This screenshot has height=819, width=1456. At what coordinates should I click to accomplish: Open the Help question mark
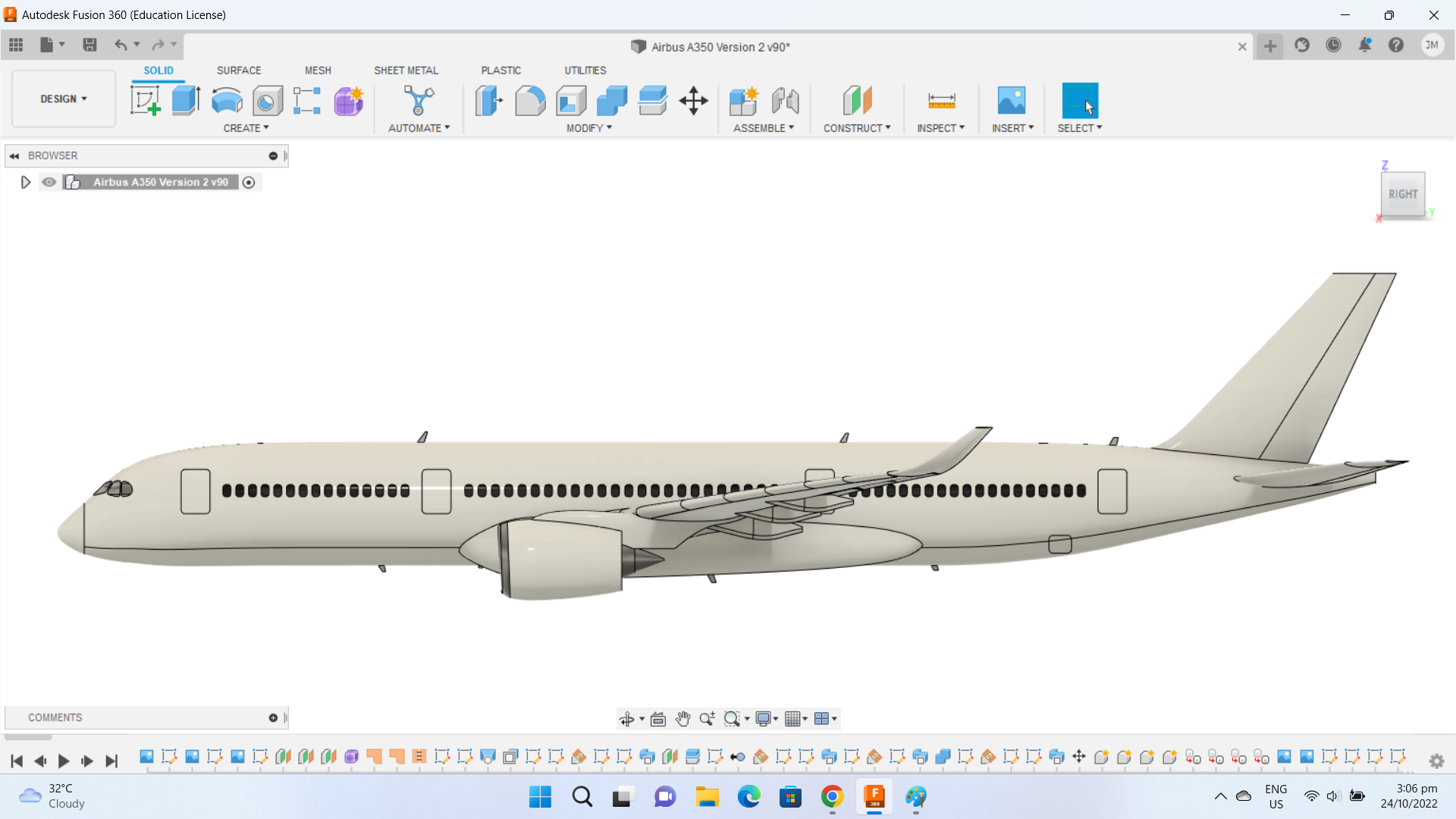click(x=1396, y=45)
